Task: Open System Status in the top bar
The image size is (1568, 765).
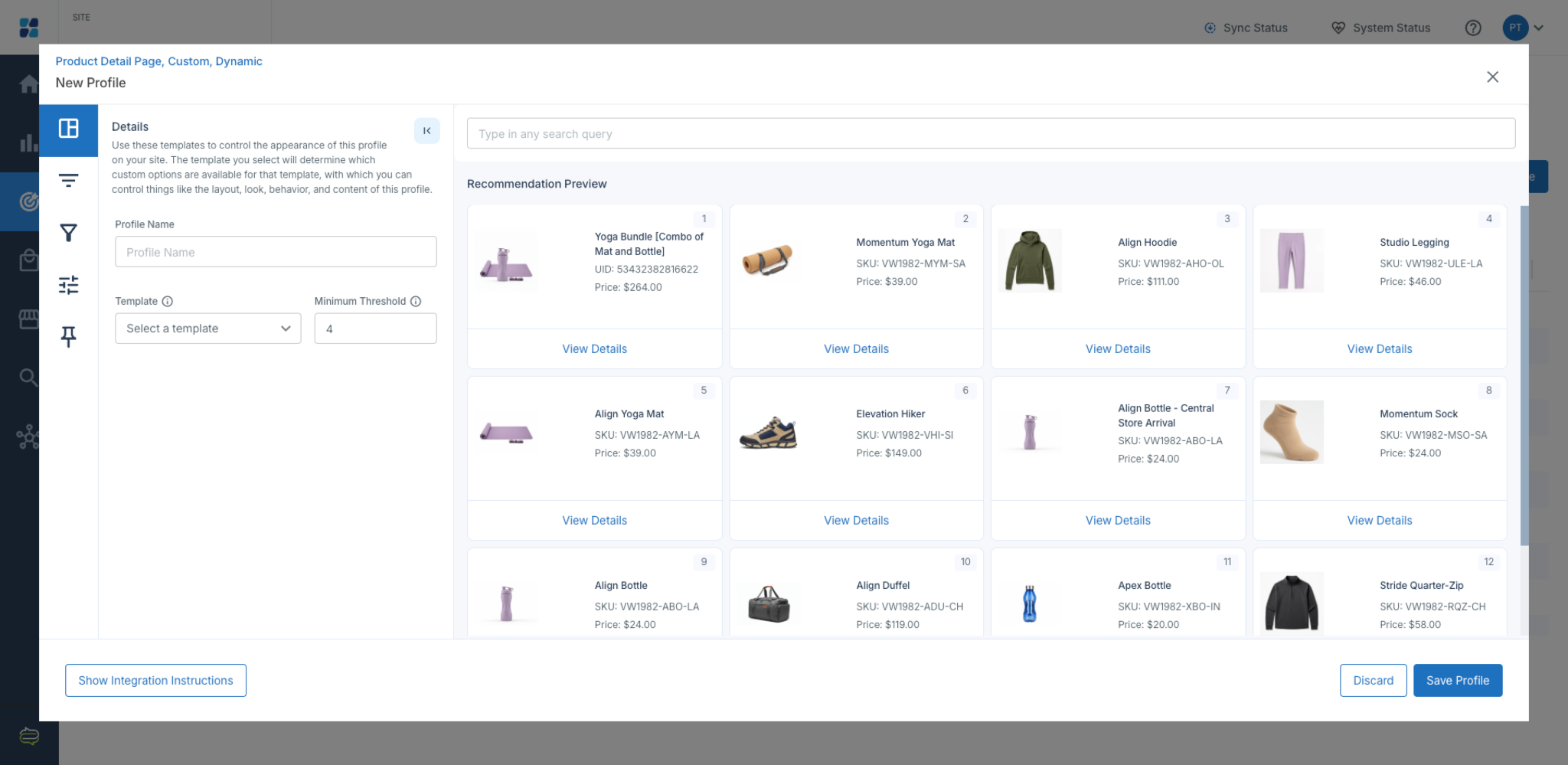Action: 1381,28
